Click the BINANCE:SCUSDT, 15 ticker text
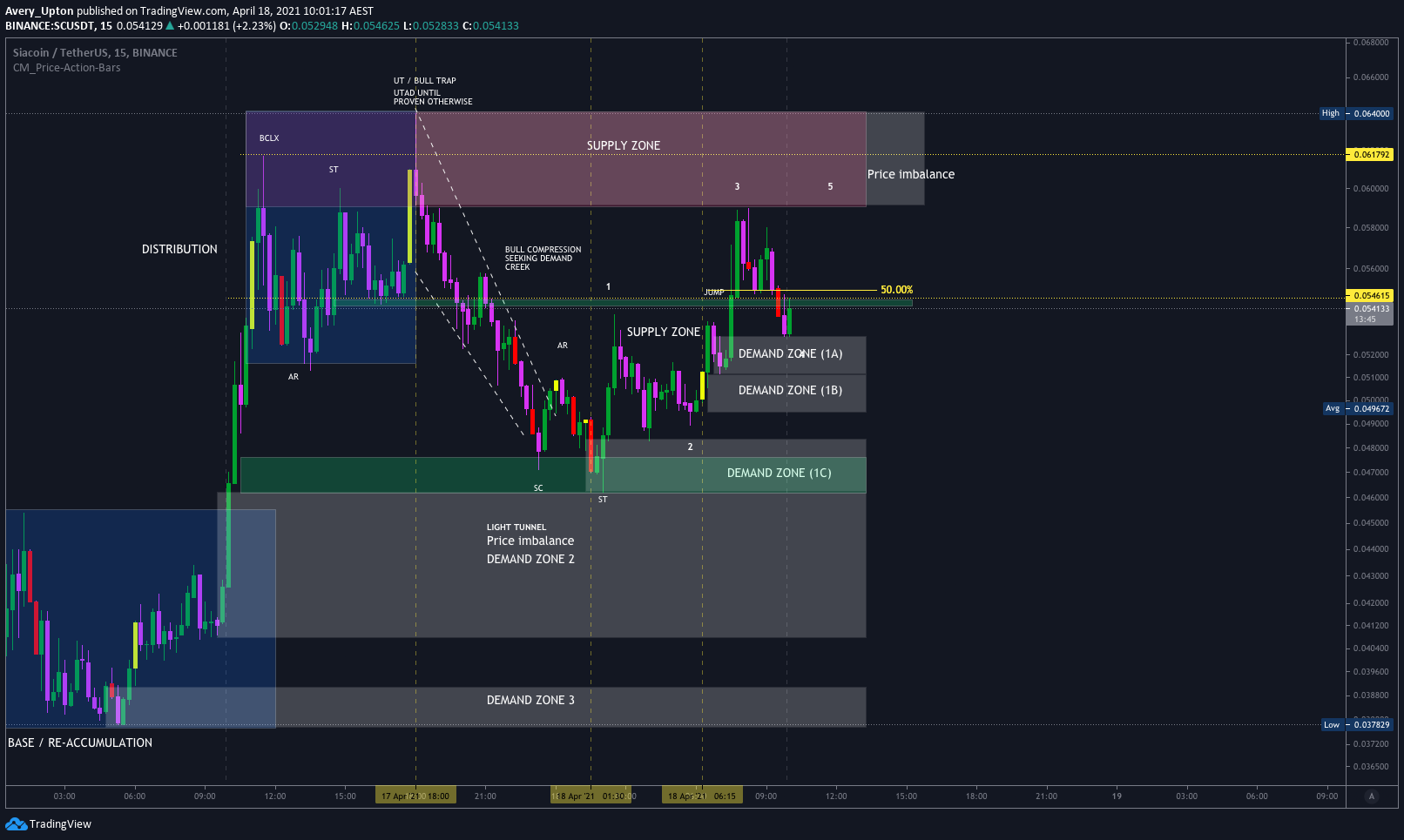 (58, 26)
